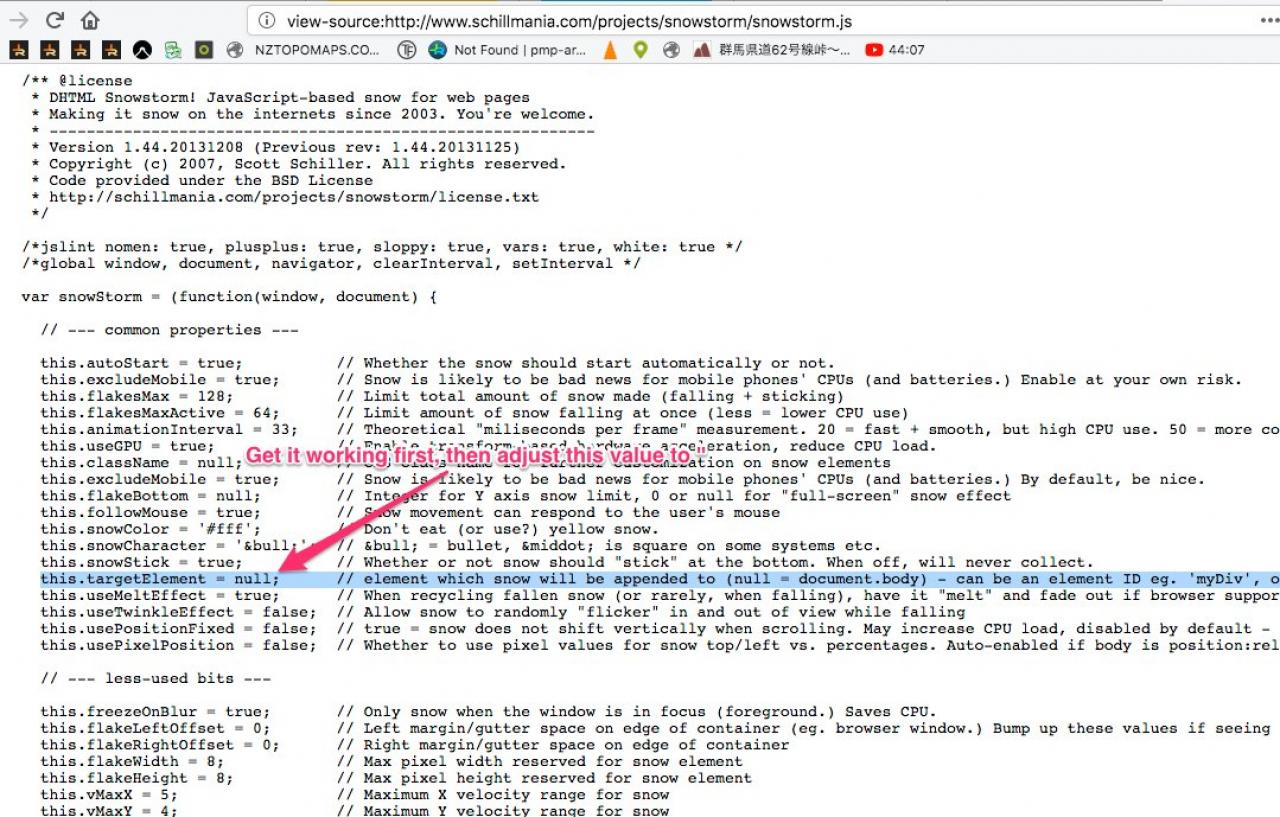Reload the current page
The image size is (1280, 817).
click(x=55, y=20)
